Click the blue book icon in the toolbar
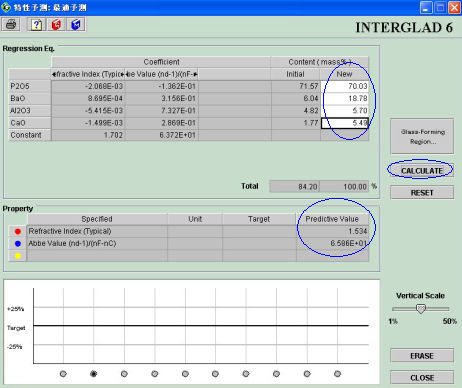This screenshot has width=462, height=388. (76, 25)
